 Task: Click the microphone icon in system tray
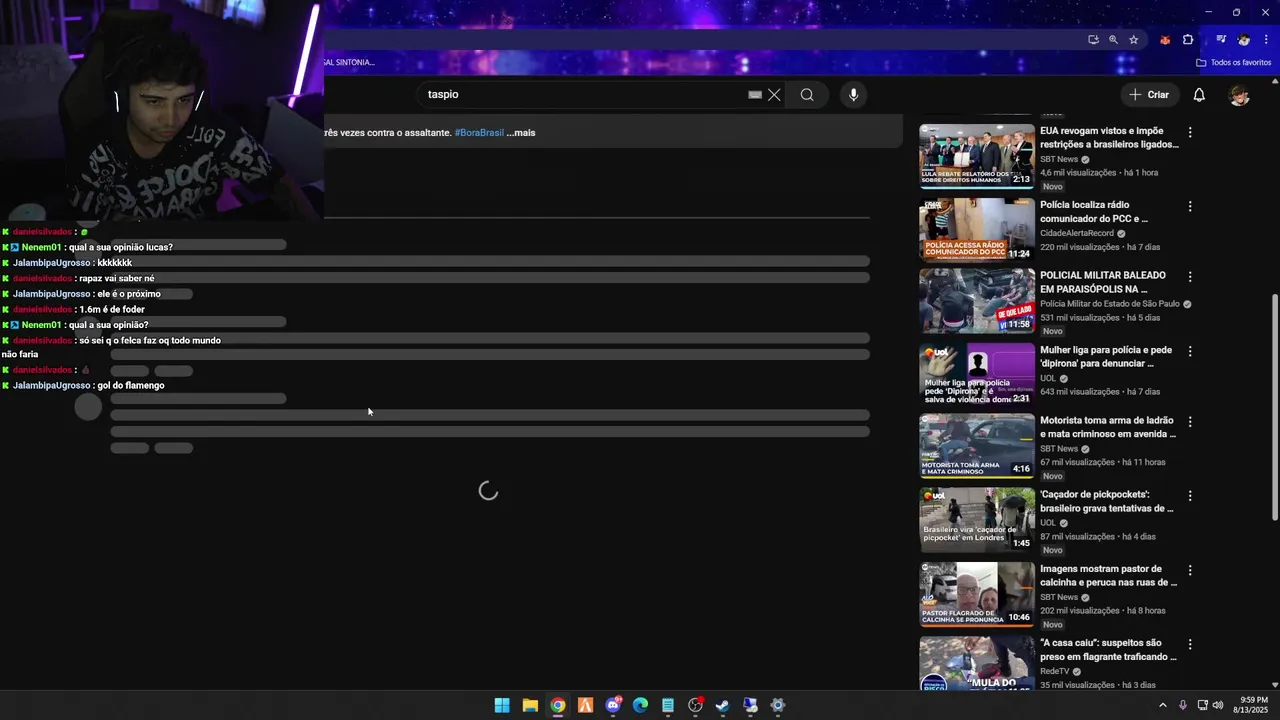point(1183,705)
